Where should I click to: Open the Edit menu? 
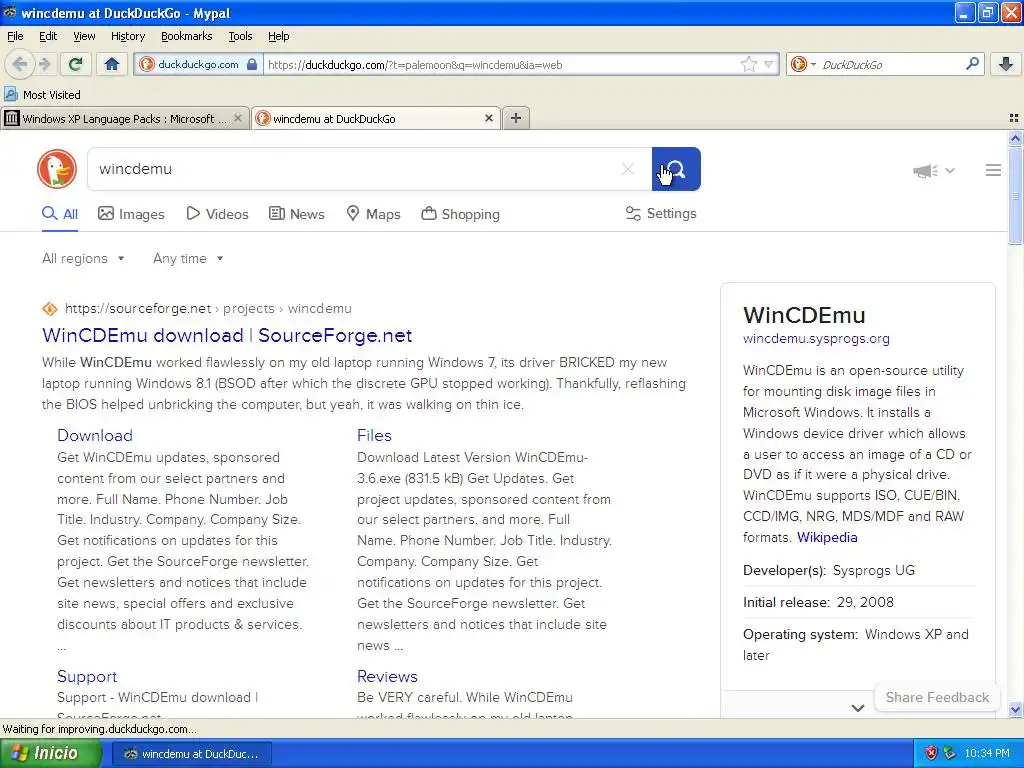48,36
